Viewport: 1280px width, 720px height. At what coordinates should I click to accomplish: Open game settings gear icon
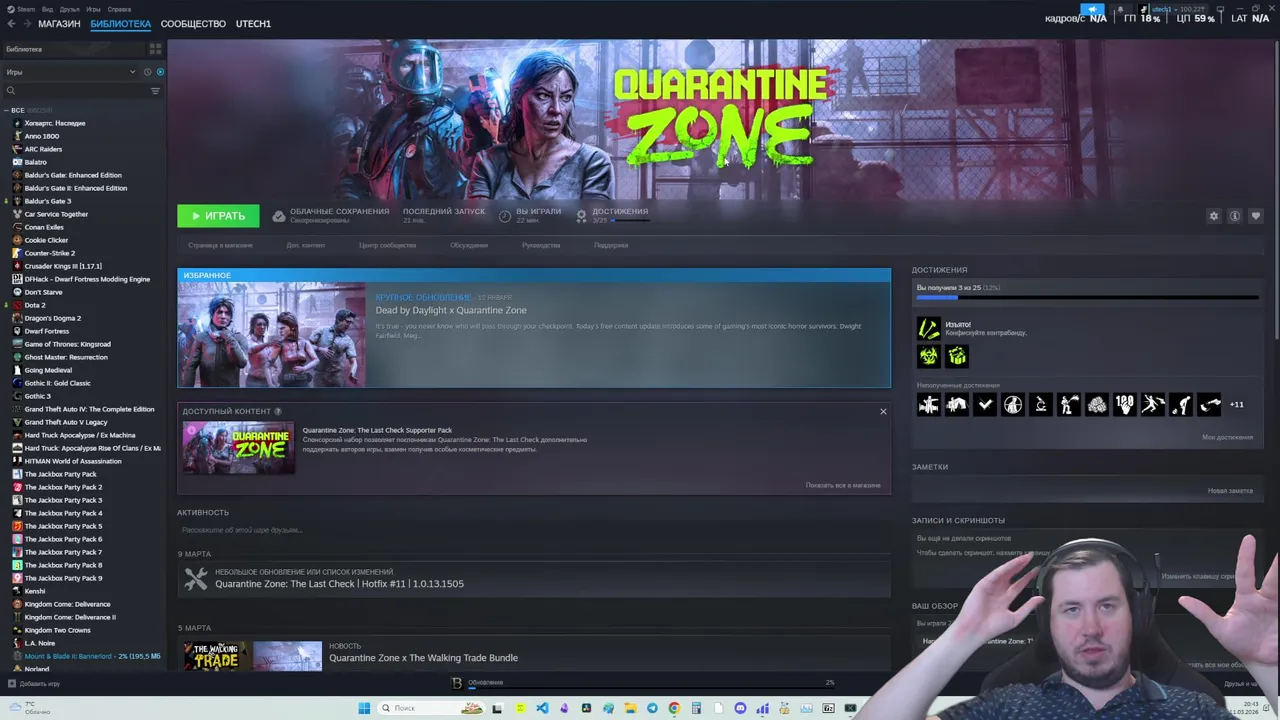[x=1214, y=216]
